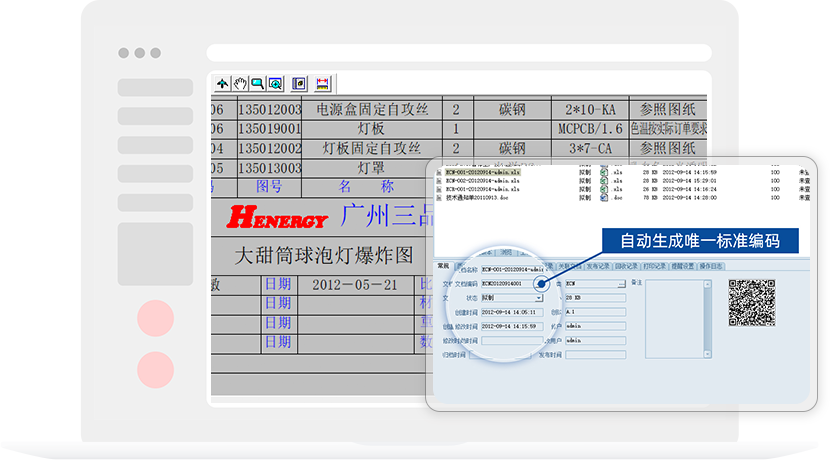This screenshot has height=460, width=830.
Task: Open the 打印记录 tab
Action: click(x=654, y=266)
